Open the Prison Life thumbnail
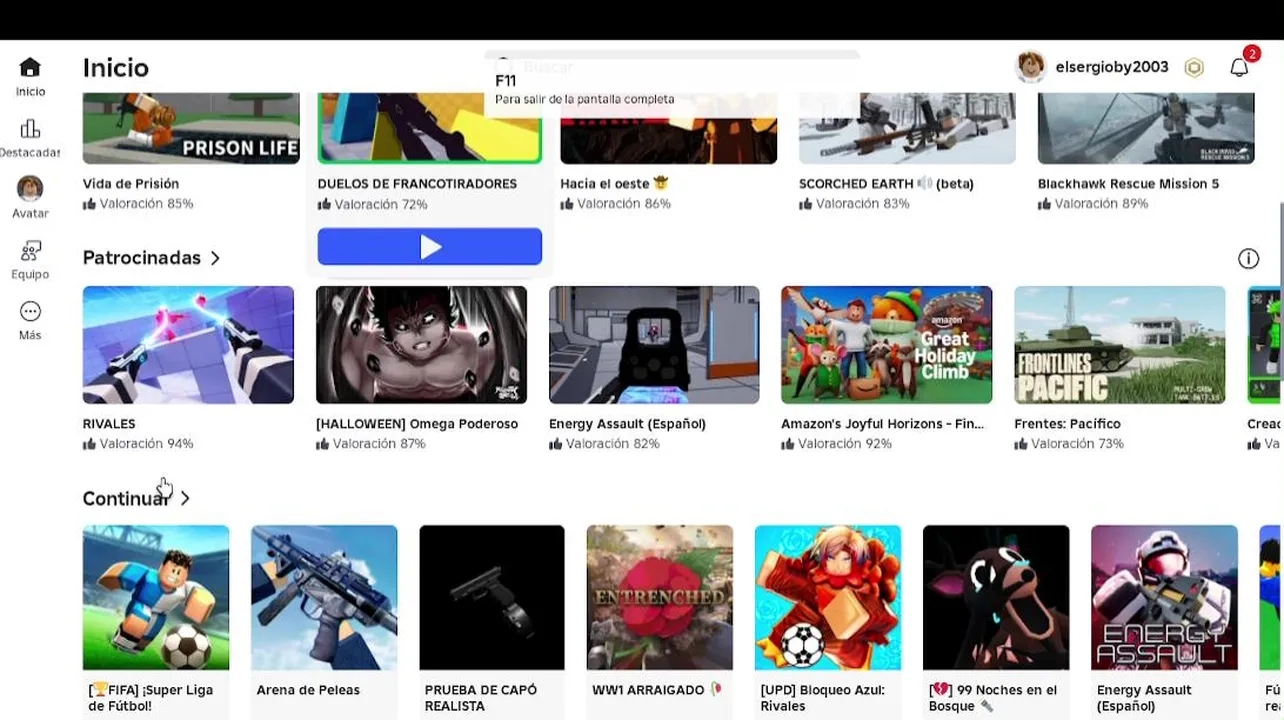The image size is (1284, 720). [x=191, y=128]
